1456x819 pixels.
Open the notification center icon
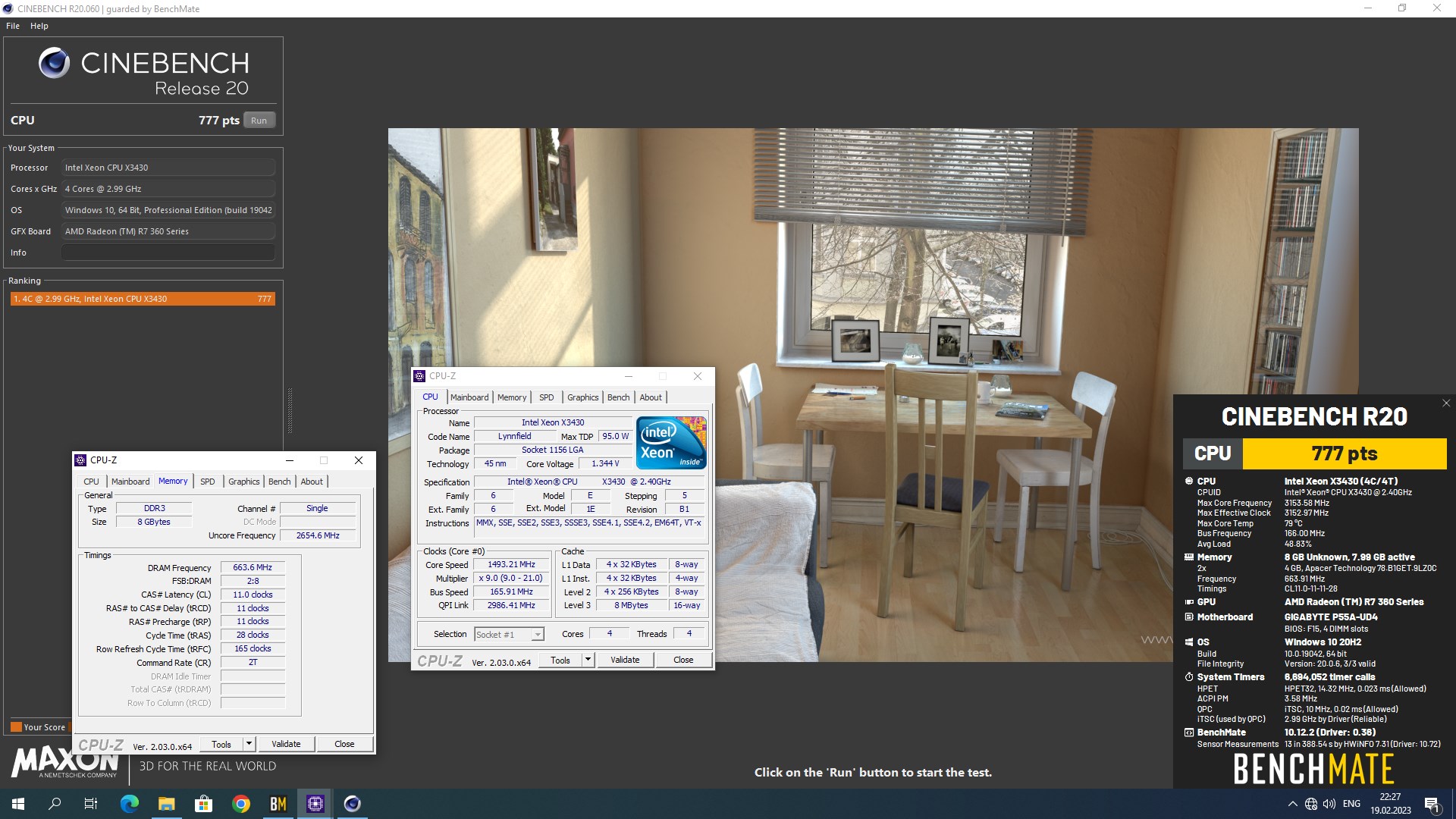(x=1432, y=804)
